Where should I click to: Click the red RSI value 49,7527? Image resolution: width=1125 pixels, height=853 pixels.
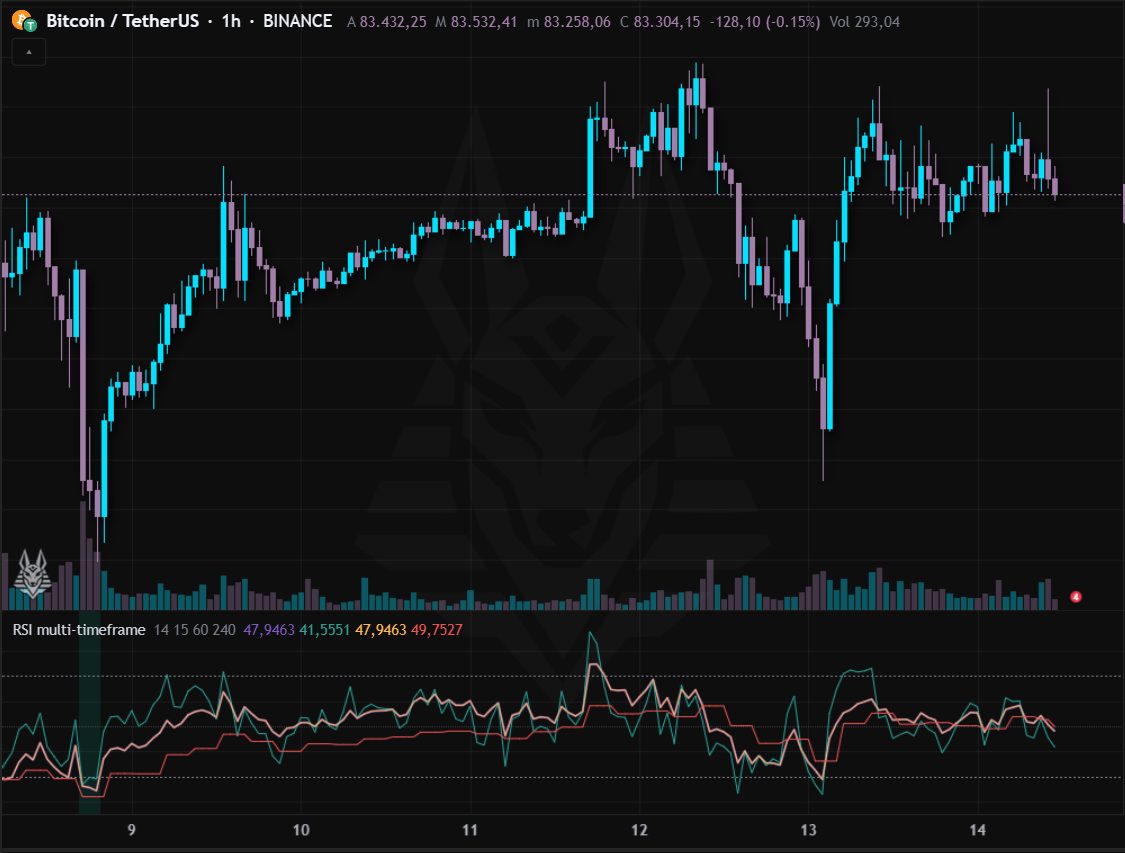(x=436, y=630)
